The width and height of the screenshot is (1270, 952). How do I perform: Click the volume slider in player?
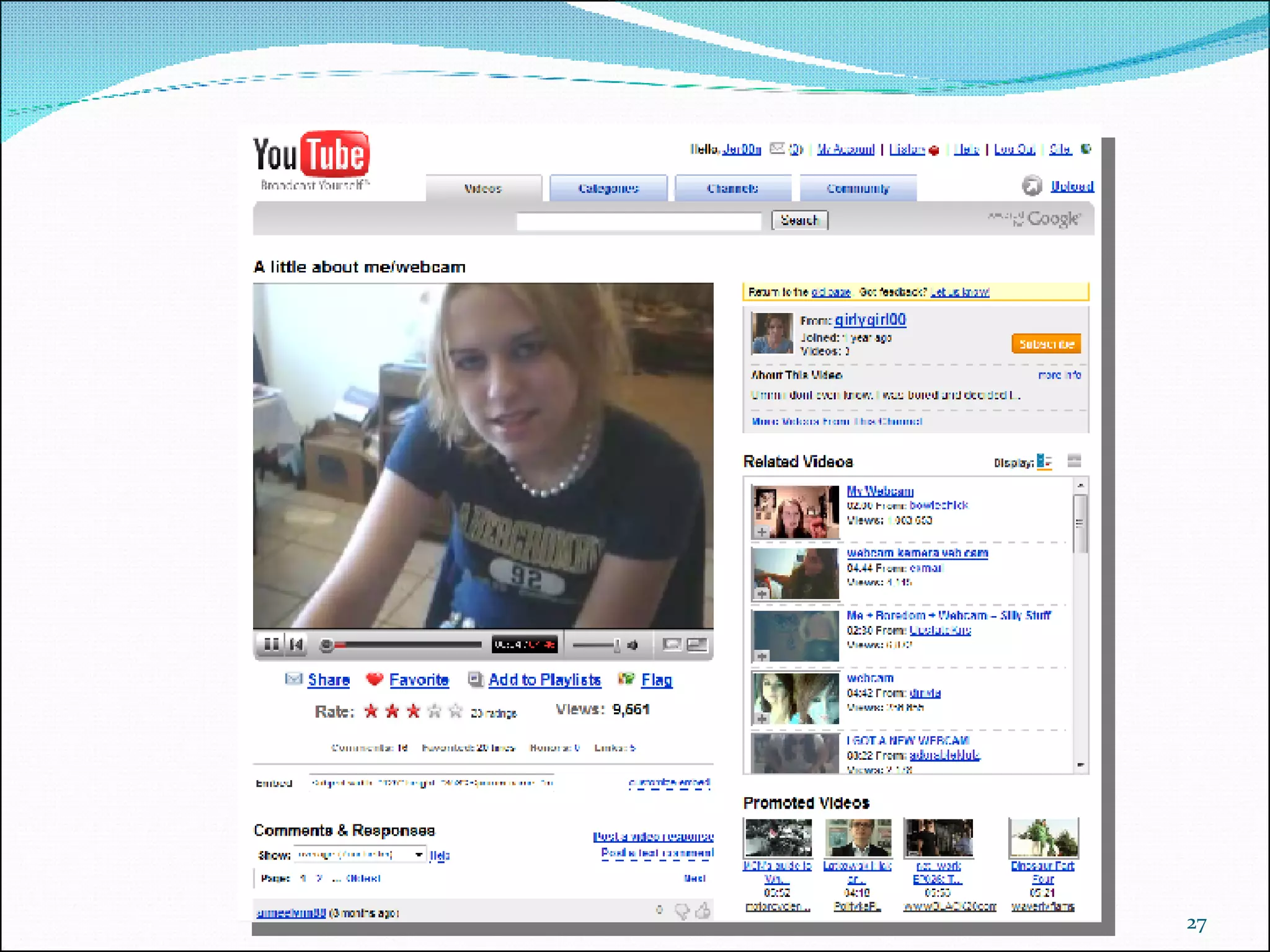pyautogui.click(x=596, y=645)
